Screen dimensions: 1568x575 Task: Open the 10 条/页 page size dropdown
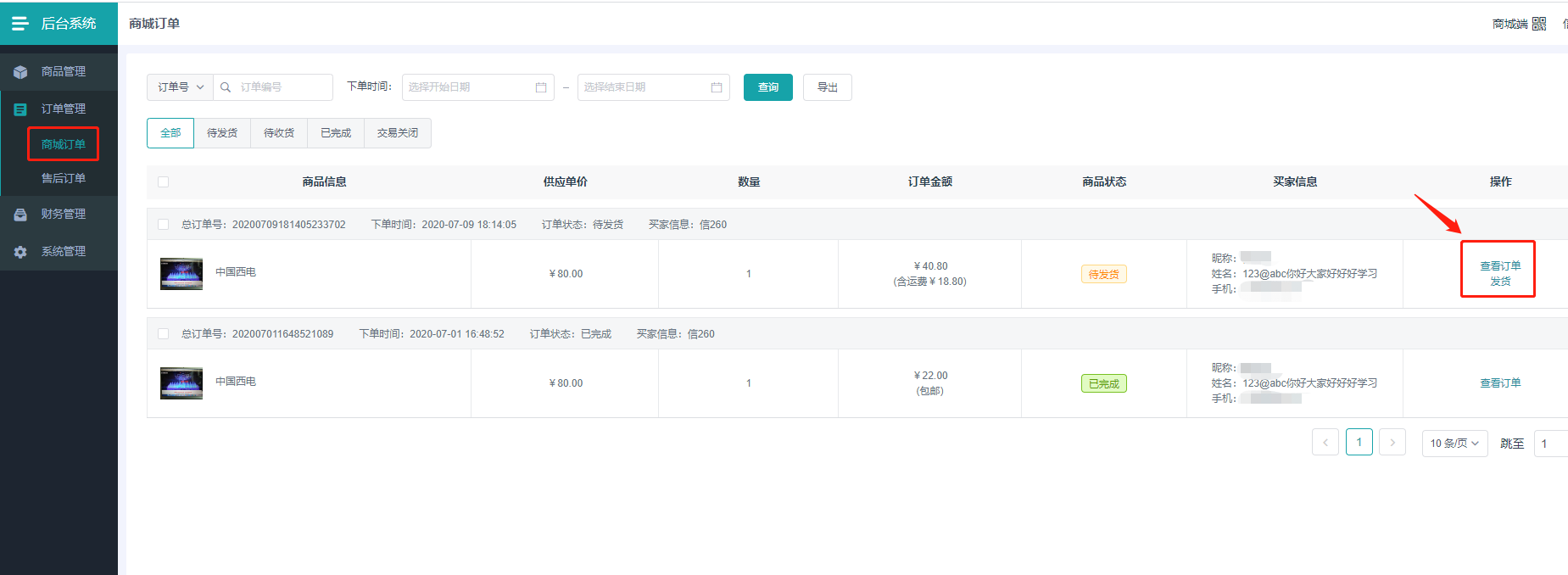pos(1454,443)
